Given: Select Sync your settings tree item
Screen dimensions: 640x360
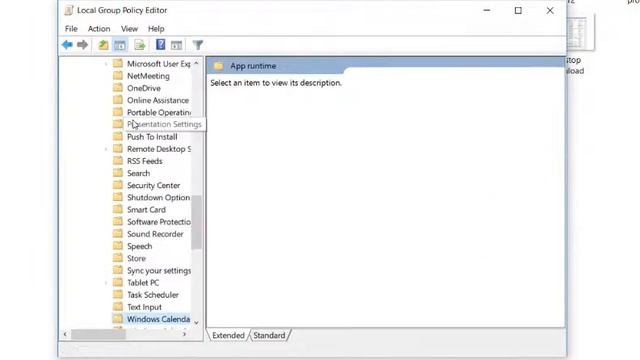Looking at the screenshot, I should (x=159, y=270).
